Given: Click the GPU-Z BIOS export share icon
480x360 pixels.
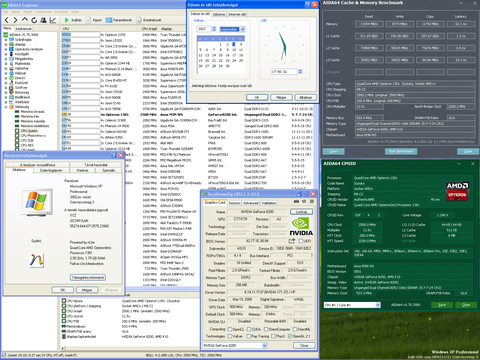Looking at the screenshot, I should (292, 241).
